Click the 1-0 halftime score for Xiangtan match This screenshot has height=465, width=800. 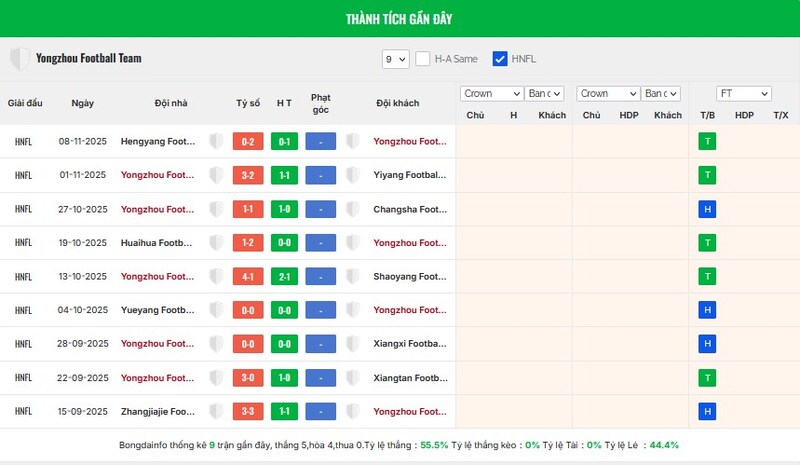[x=285, y=378]
